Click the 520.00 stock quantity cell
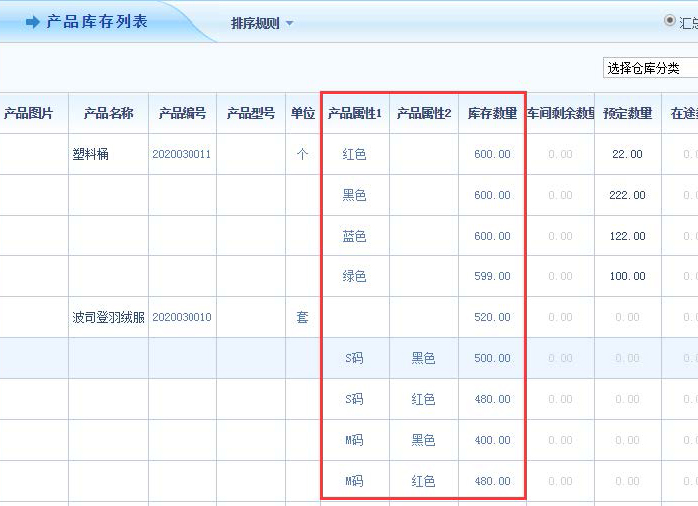 coord(492,317)
